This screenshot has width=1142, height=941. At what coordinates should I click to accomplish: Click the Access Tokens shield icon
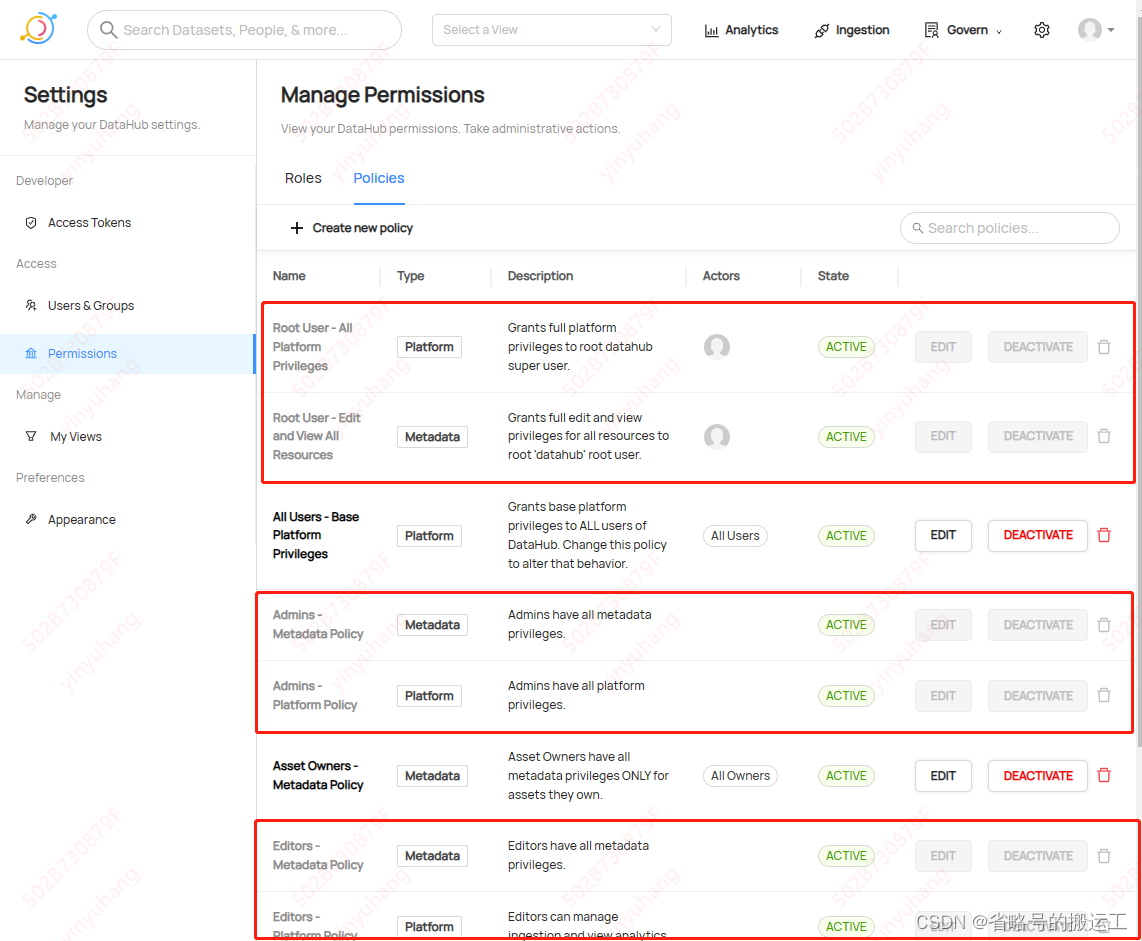31,223
